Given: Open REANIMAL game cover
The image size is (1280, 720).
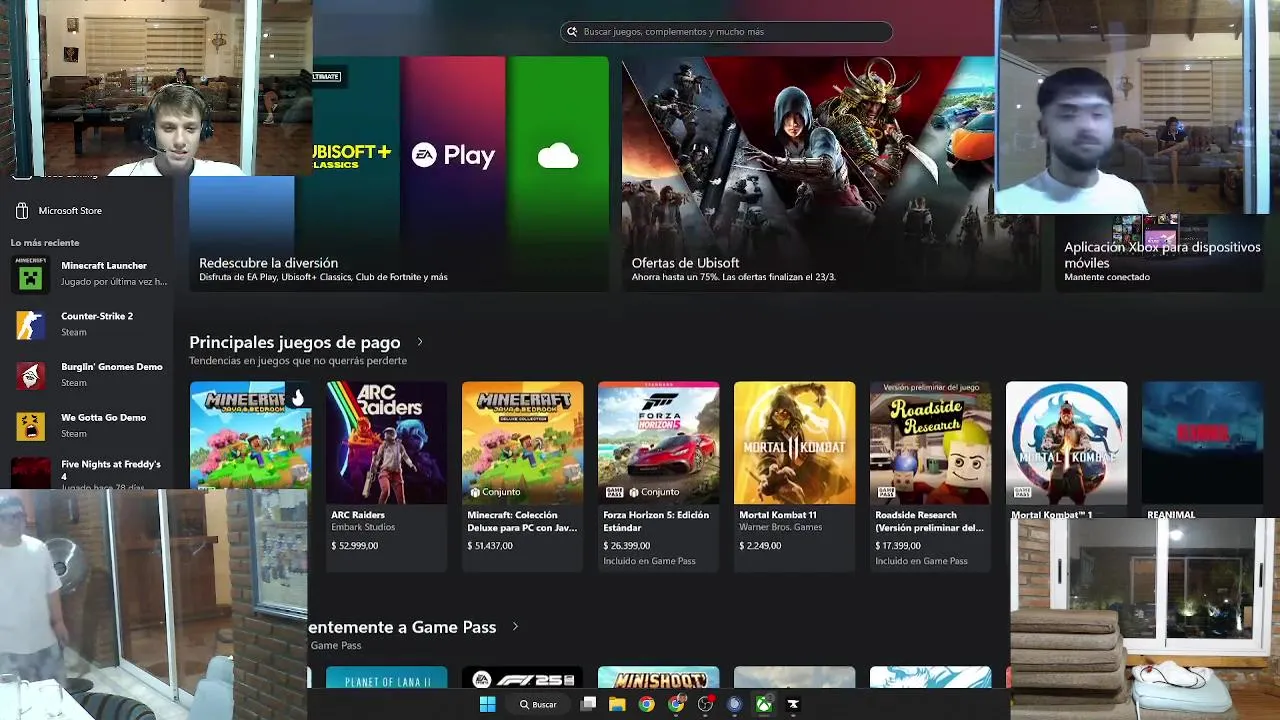Looking at the screenshot, I should pyautogui.click(x=1202, y=442).
